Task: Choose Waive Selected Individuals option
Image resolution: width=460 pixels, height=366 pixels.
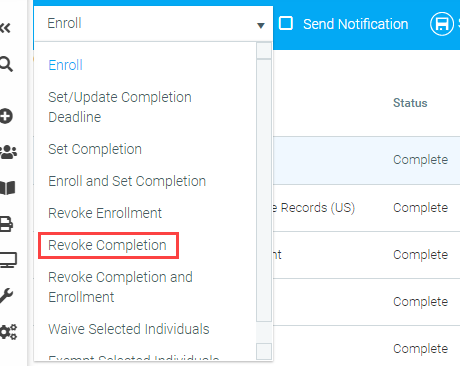Action: [129, 329]
